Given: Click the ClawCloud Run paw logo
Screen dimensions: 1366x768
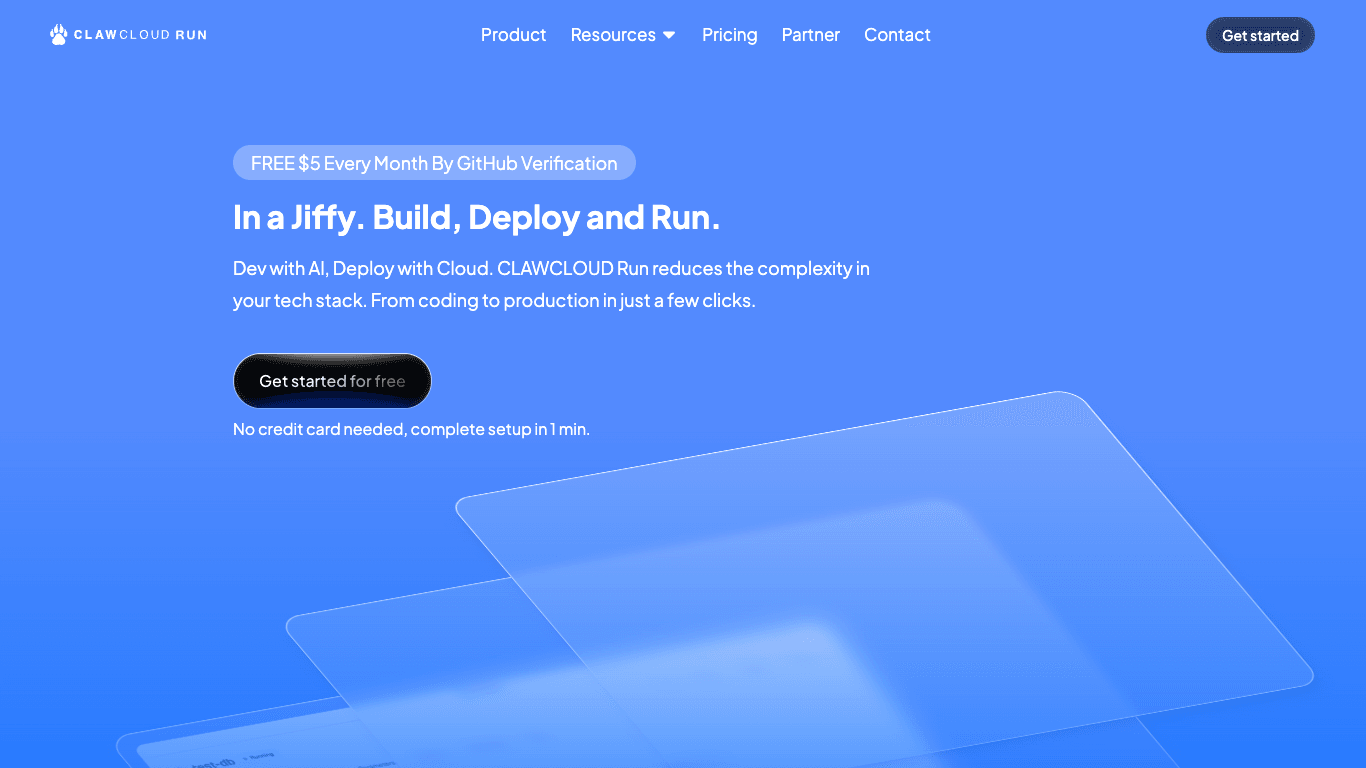Looking at the screenshot, I should click(58, 35).
